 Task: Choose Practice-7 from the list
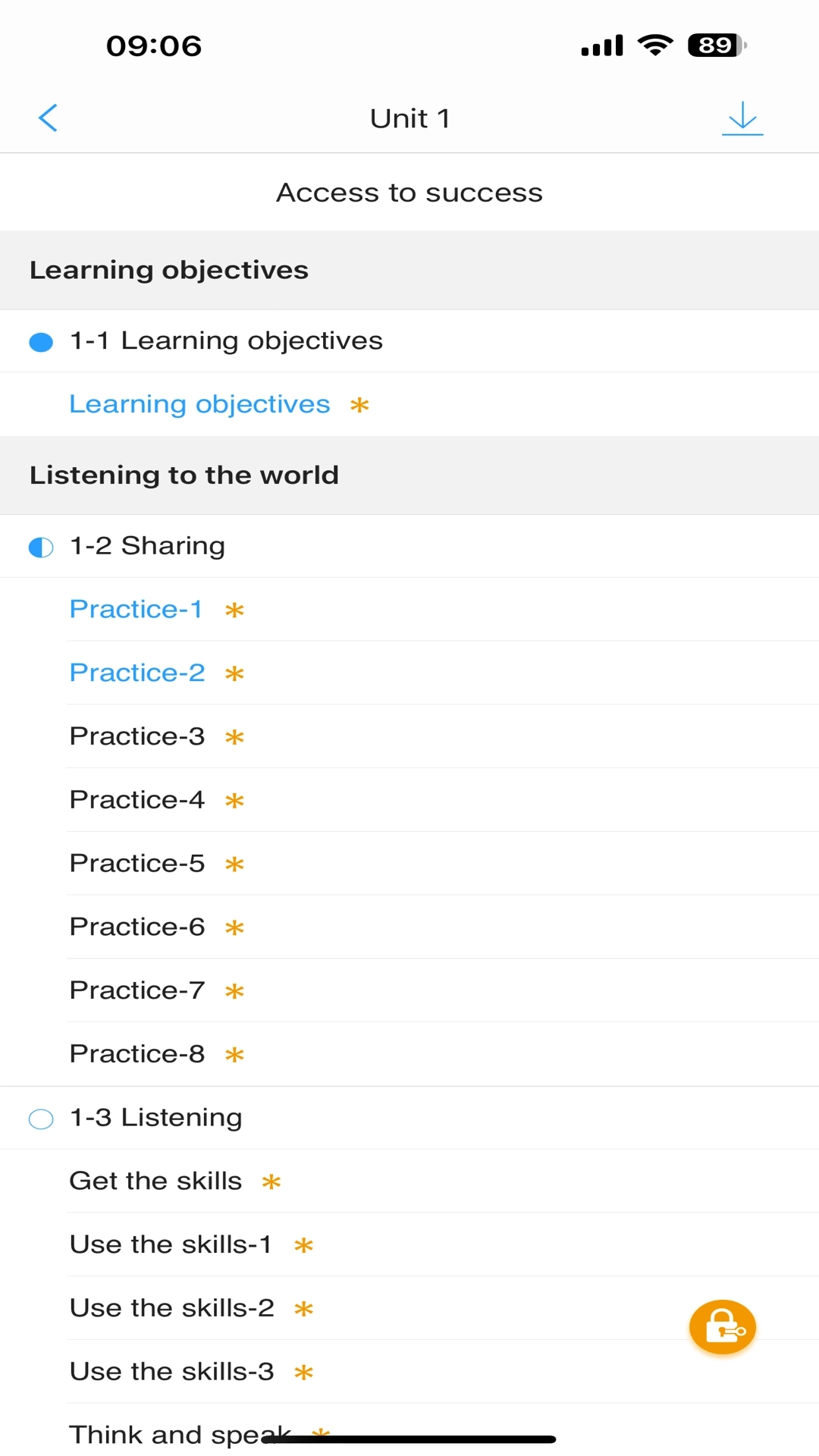pyautogui.click(x=137, y=990)
